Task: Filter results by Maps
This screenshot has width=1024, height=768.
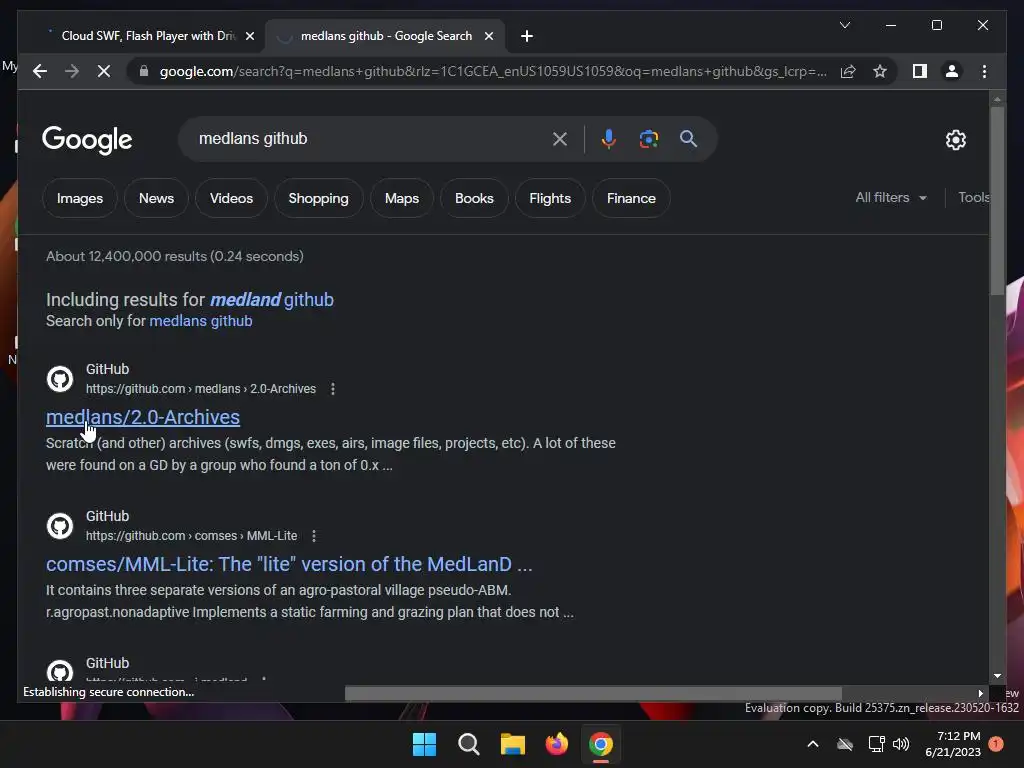Action: (x=402, y=199)
